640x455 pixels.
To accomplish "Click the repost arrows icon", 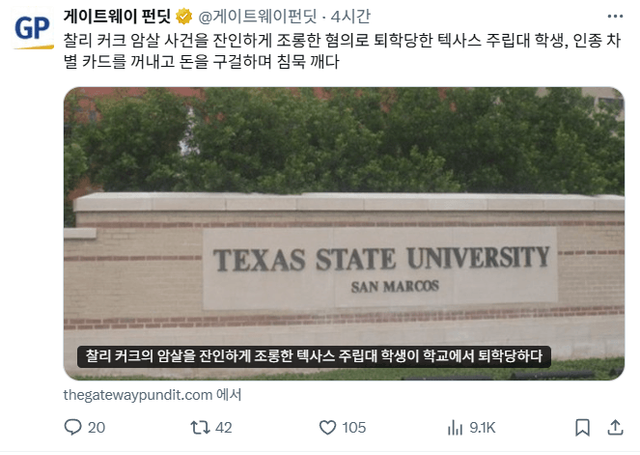I will pyautogui.click(x=200, y=427).
